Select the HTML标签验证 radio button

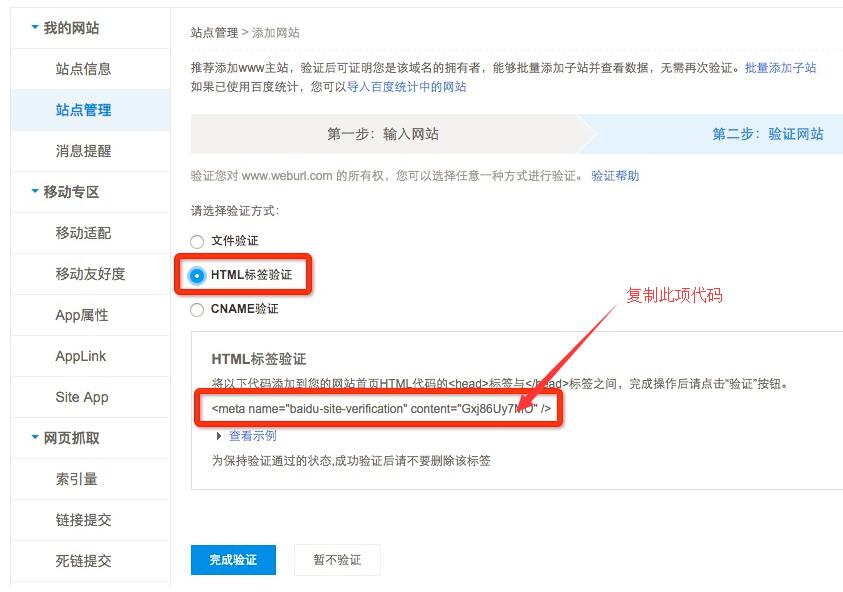pos(197,273)
